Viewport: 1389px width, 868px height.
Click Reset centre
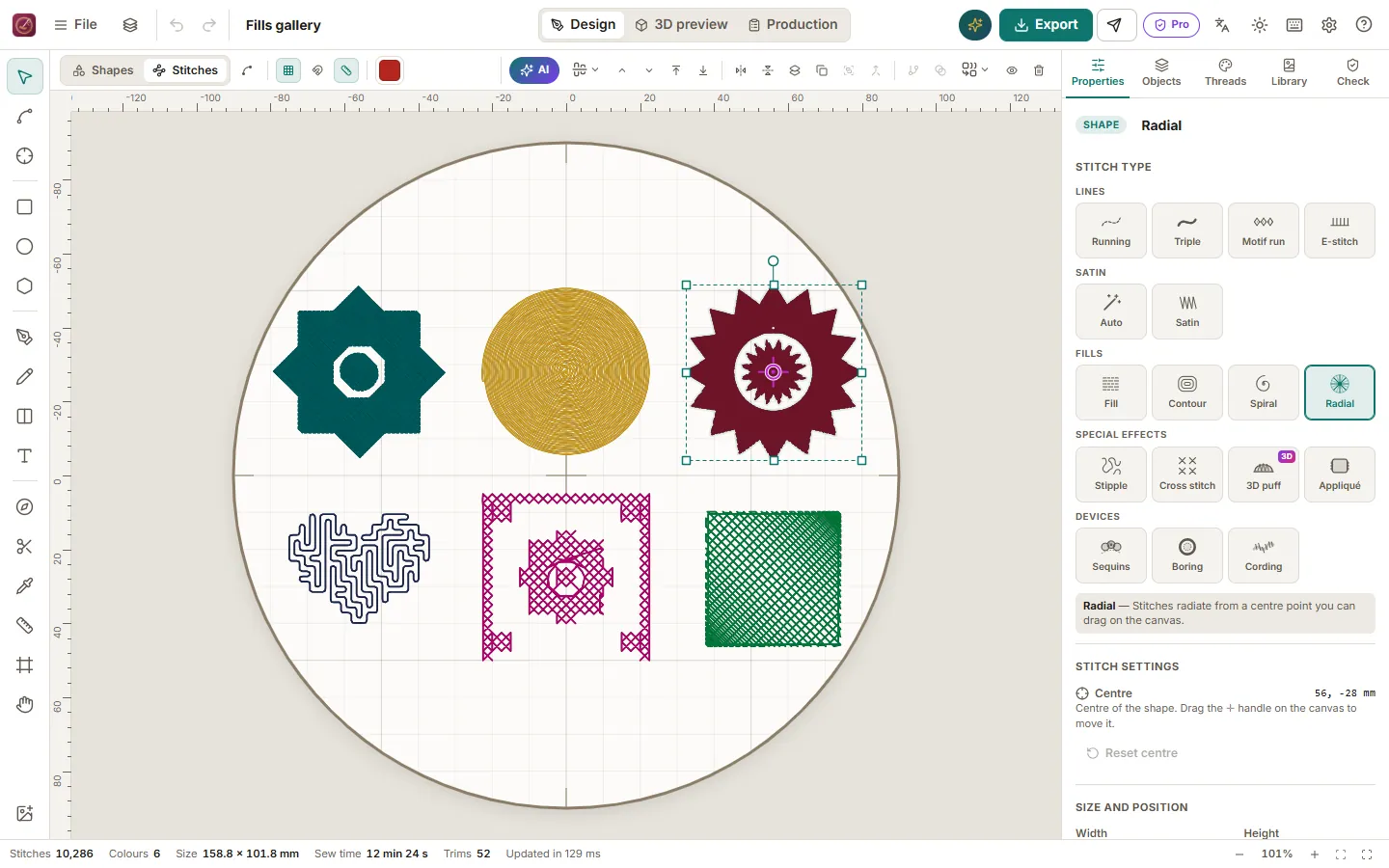coord(1131,753)
